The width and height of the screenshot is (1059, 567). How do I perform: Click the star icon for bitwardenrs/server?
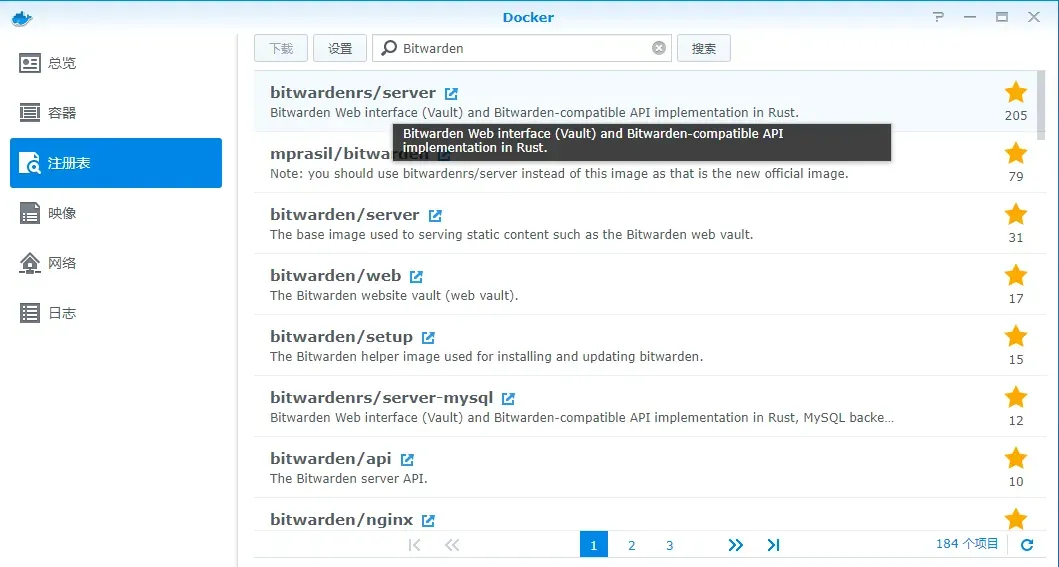click(x=1016, y=92)
